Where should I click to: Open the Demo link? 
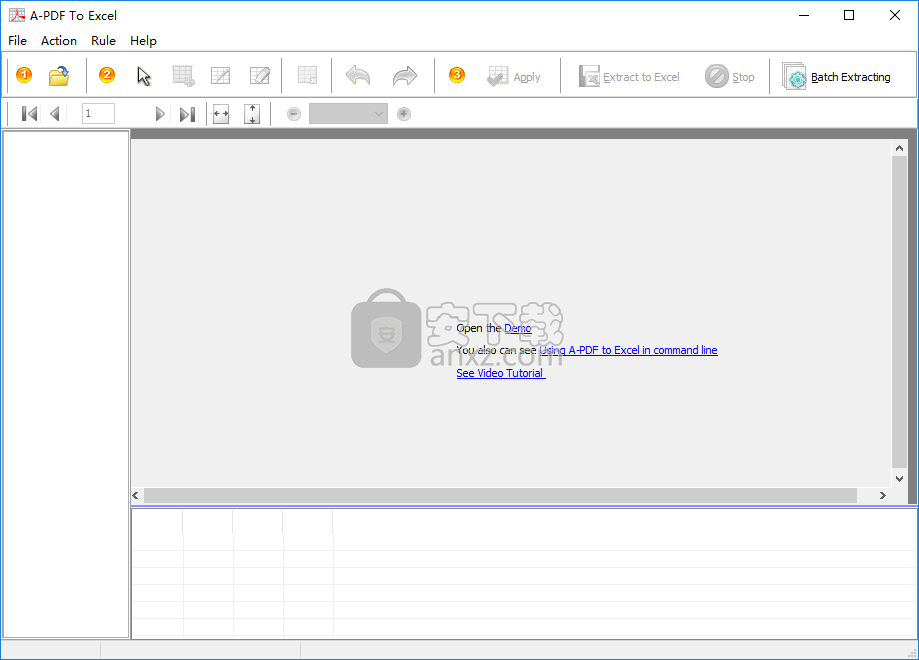click(x=518, y=328)
